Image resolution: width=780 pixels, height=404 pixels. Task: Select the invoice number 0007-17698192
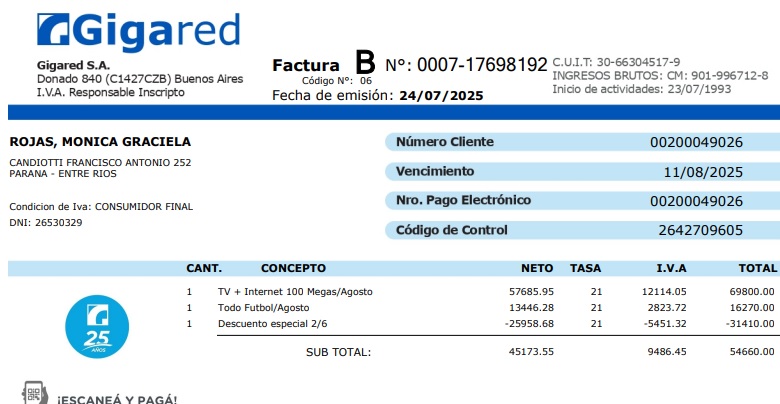coord(482,65)
